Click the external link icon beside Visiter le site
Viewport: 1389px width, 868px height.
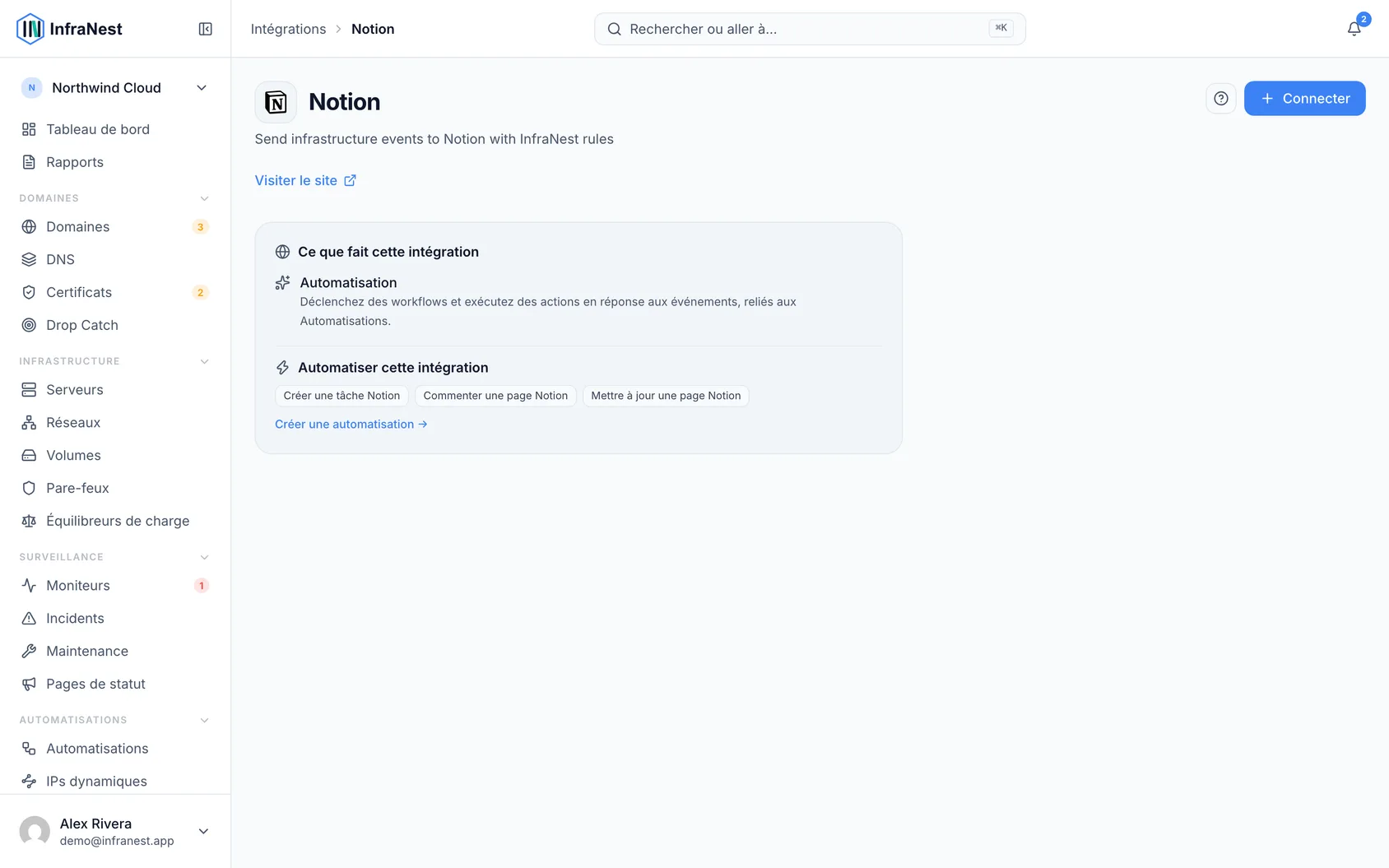(350, 180)
